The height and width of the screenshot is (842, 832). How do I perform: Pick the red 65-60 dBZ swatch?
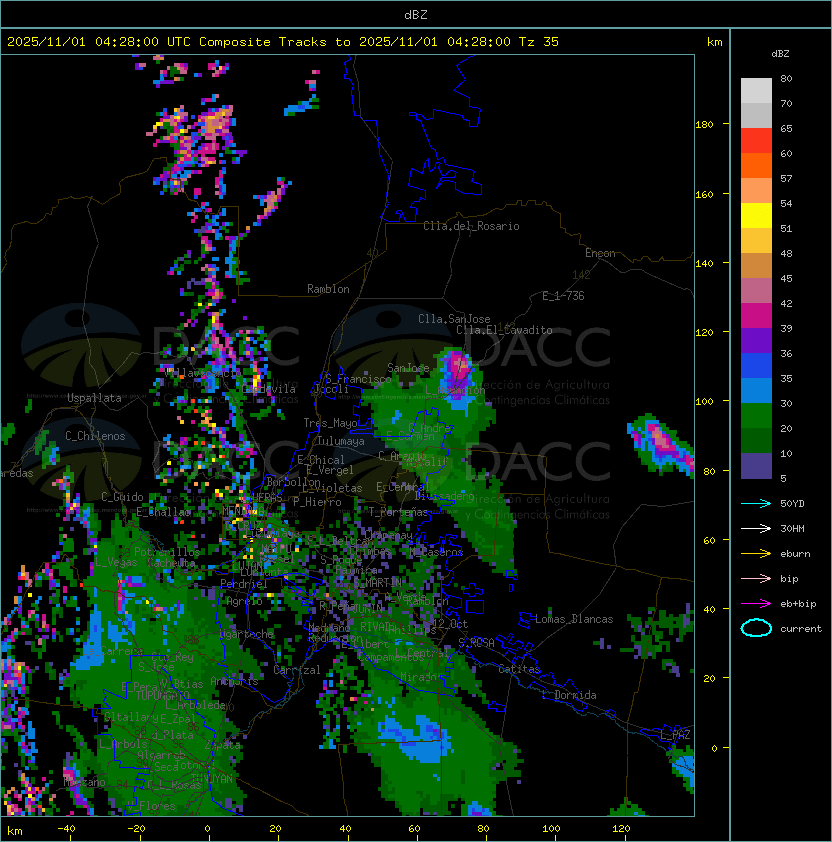tap(756, 141)
